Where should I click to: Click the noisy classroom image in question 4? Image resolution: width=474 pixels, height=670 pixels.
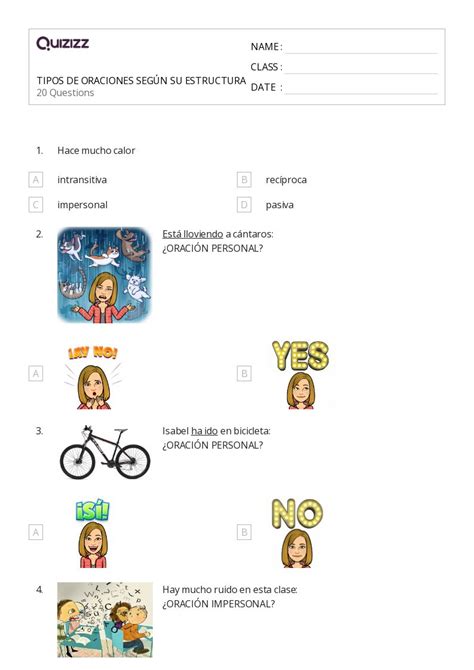(105, 620)
